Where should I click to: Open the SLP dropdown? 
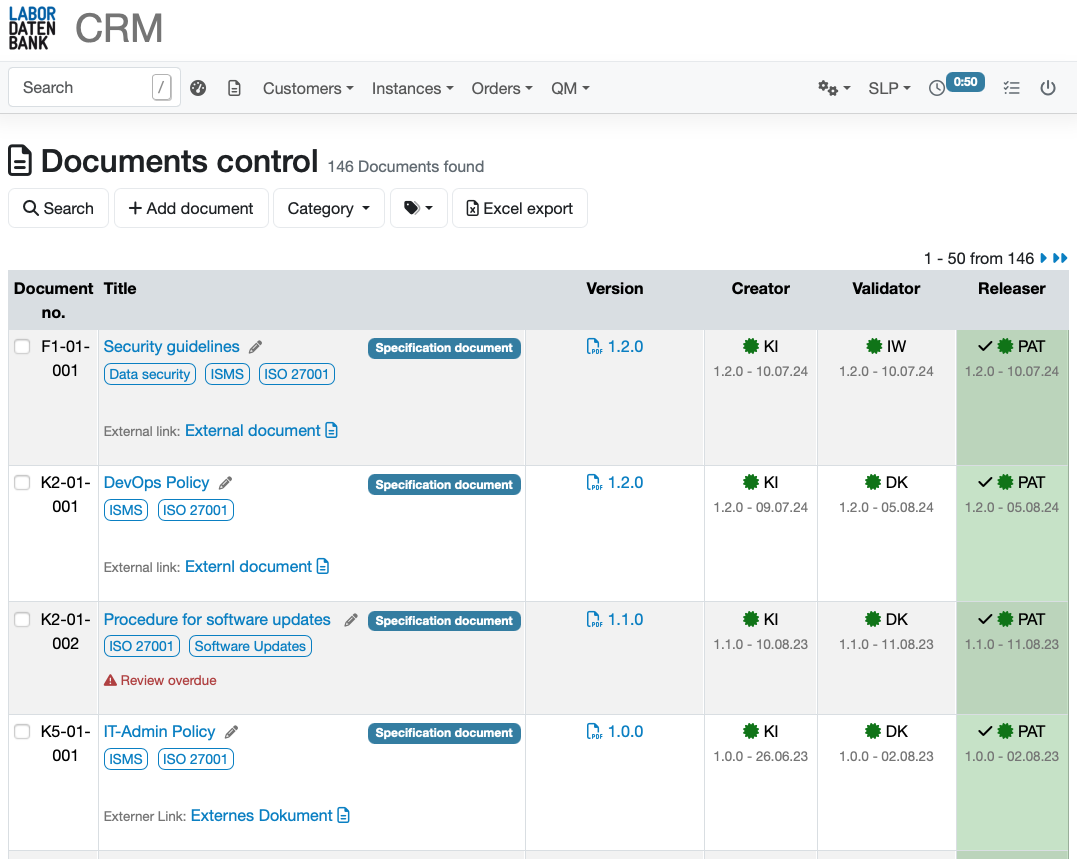click(888, 88)
